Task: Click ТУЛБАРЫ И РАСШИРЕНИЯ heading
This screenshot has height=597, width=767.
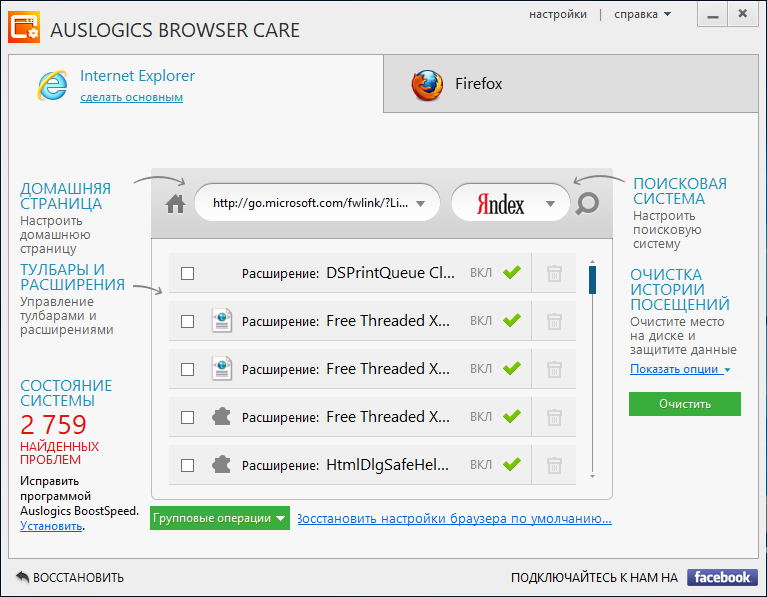Action: tap(72, 277)
